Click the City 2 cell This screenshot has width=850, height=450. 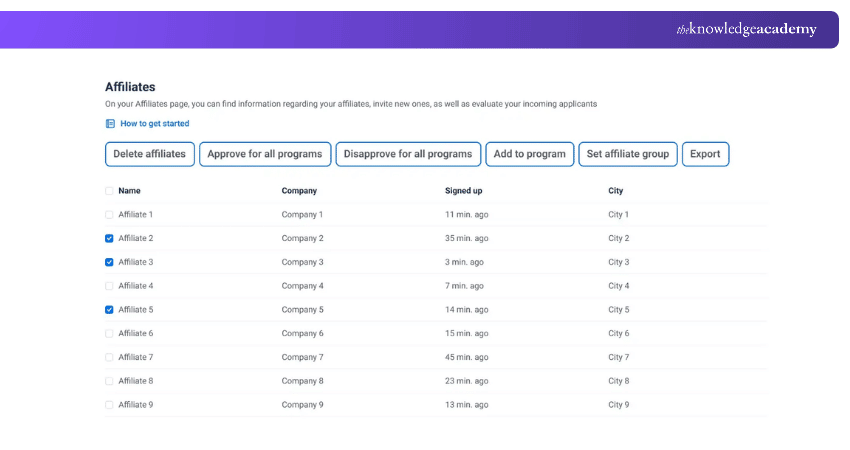coord(619,238)
